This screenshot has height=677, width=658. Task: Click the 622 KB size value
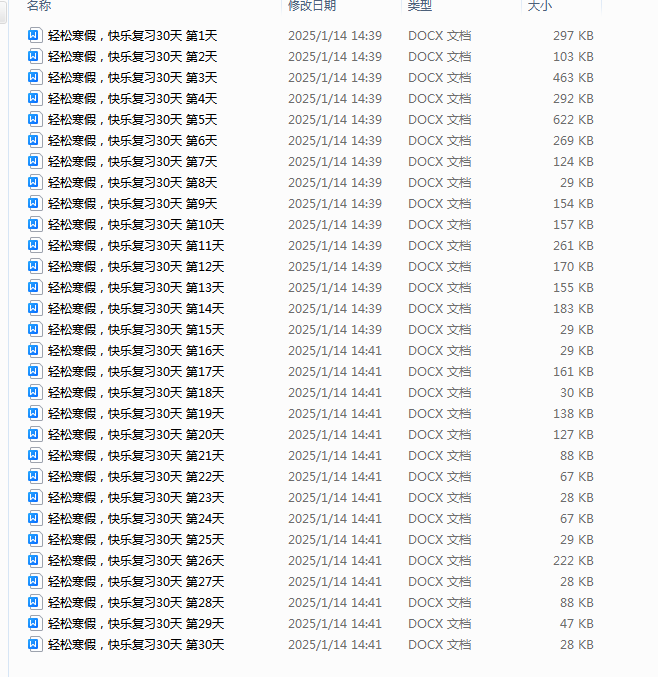[x=573, y=120]
